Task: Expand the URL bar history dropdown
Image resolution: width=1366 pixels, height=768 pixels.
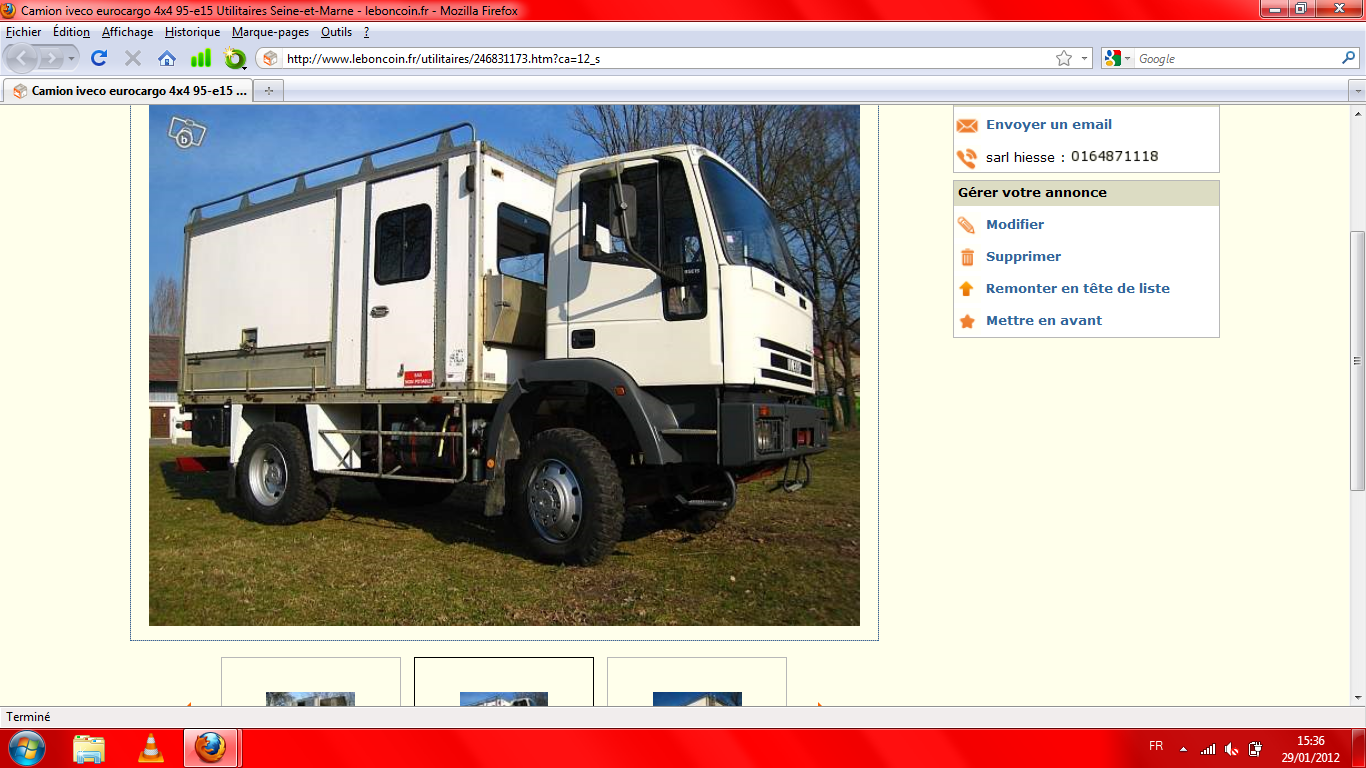Action: click(x=1085, y=59)
